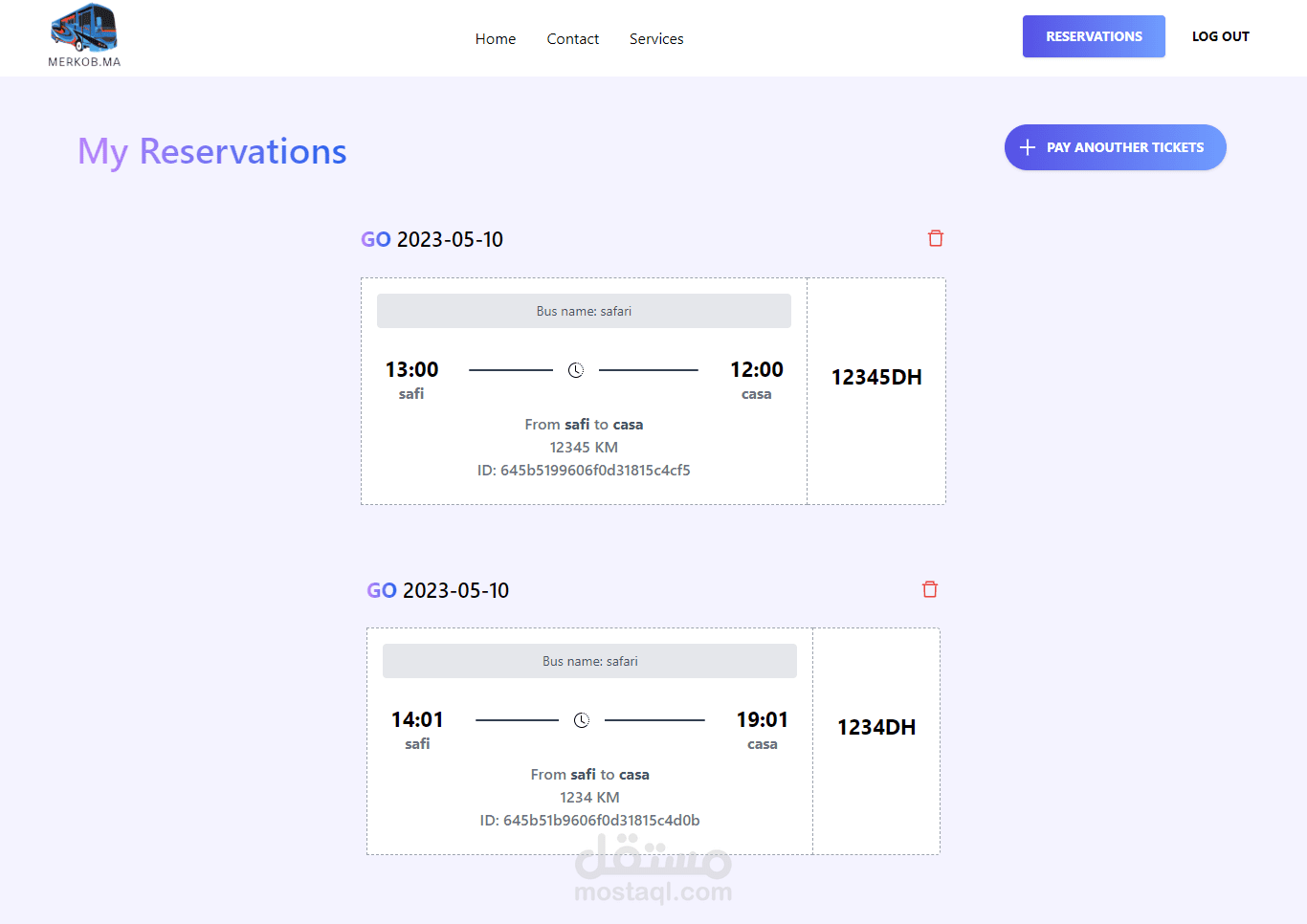The width and height of the screenshot is (1307, 924).
Task: Click the 1234DH ticket price
Action: (876, 727)
